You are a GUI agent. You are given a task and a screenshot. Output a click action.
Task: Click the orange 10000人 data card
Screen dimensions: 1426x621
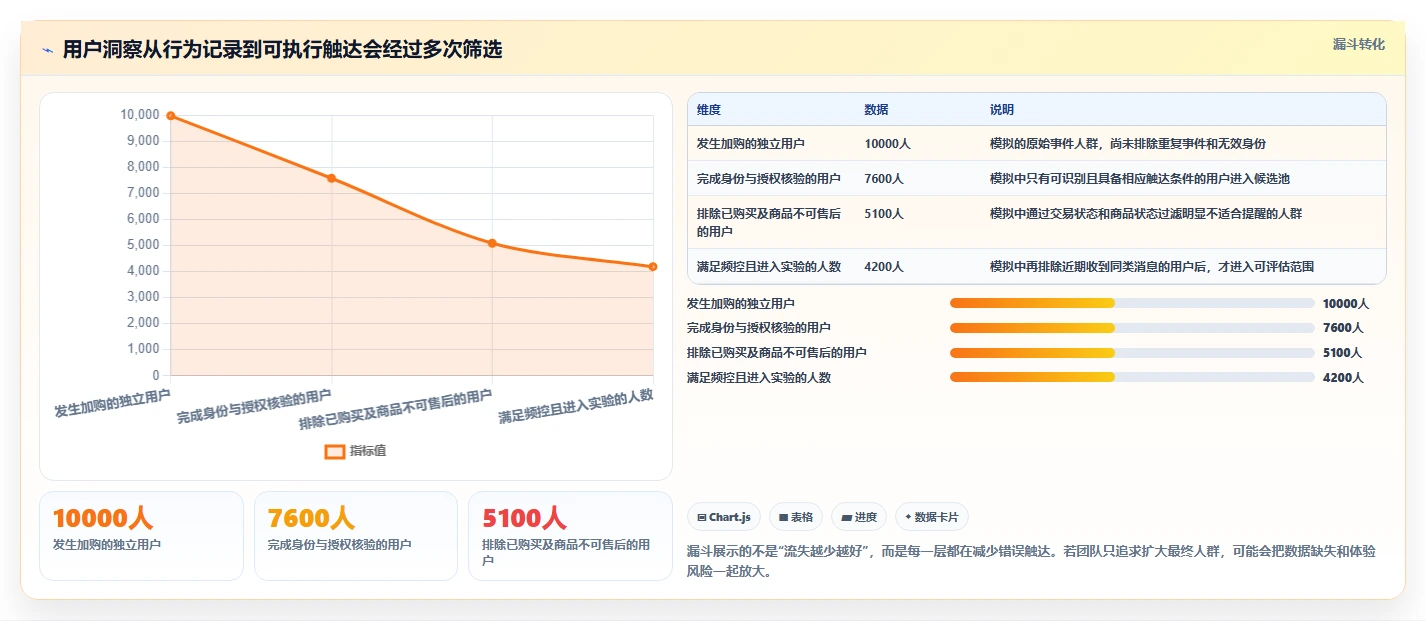tap(141, 535)
